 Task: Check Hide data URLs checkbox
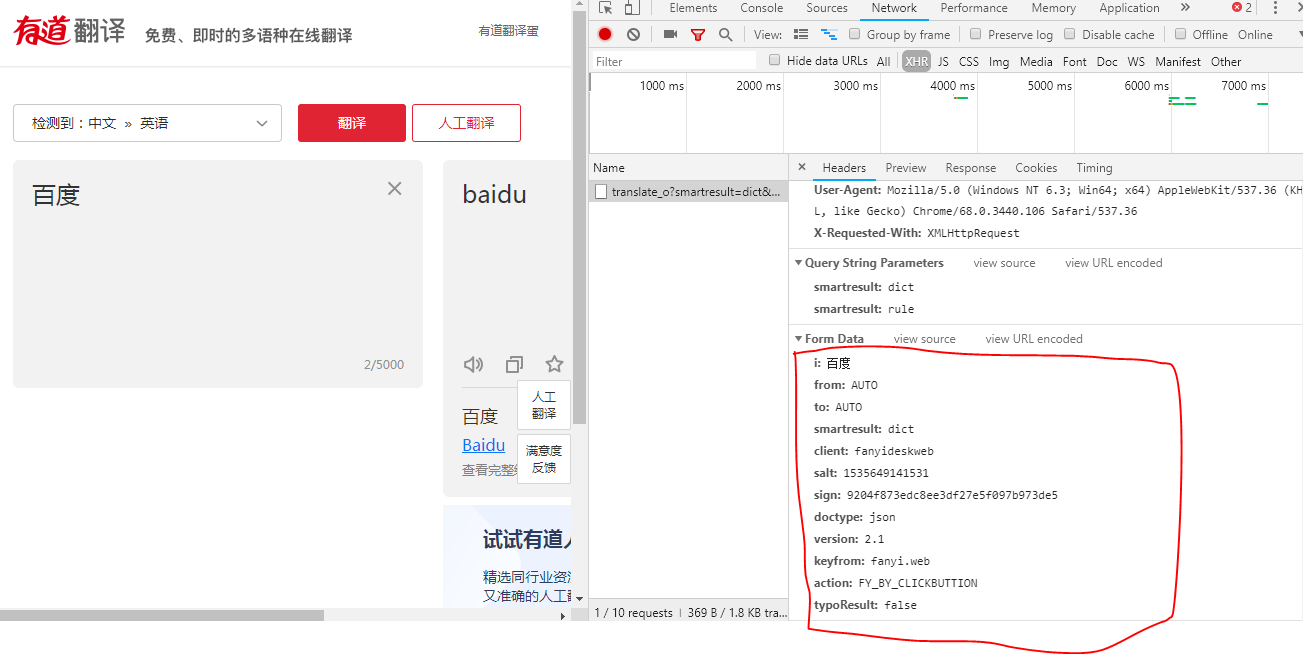coord(774,60)
